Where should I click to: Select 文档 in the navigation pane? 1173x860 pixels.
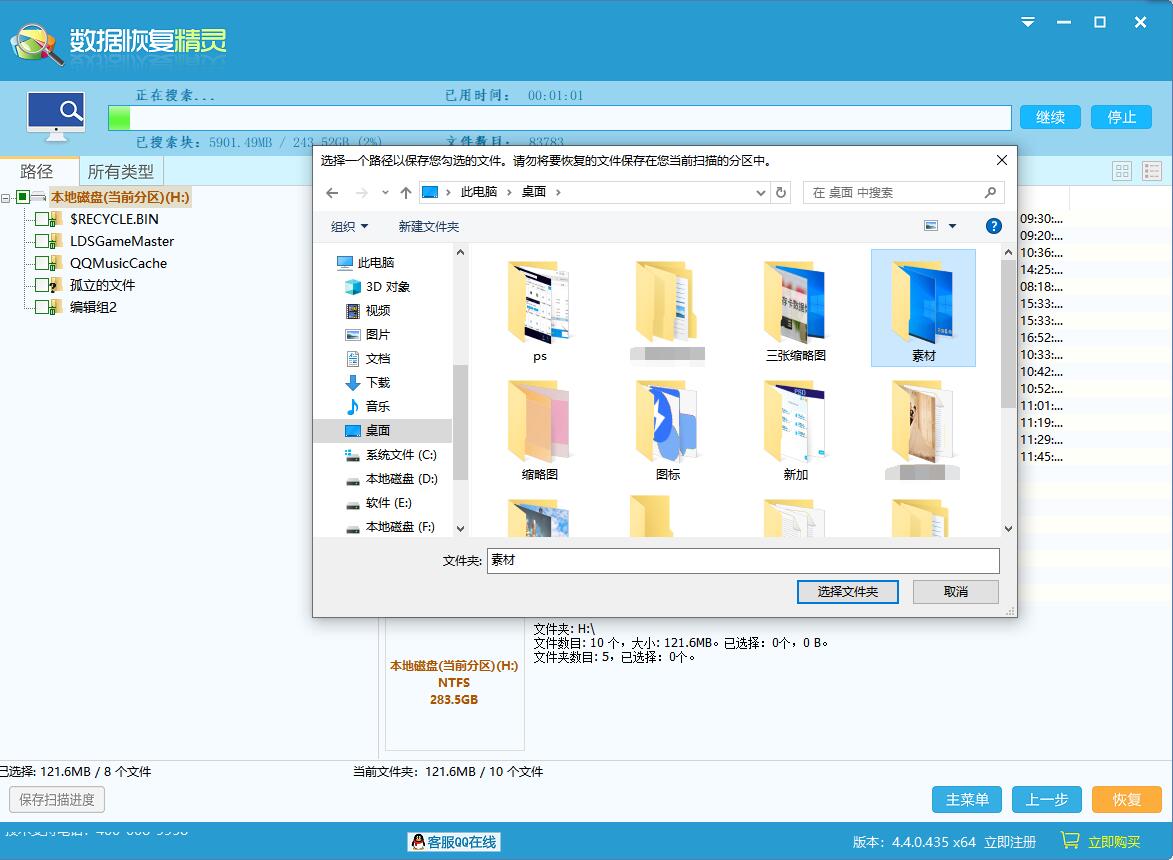[x=368, y=358]
